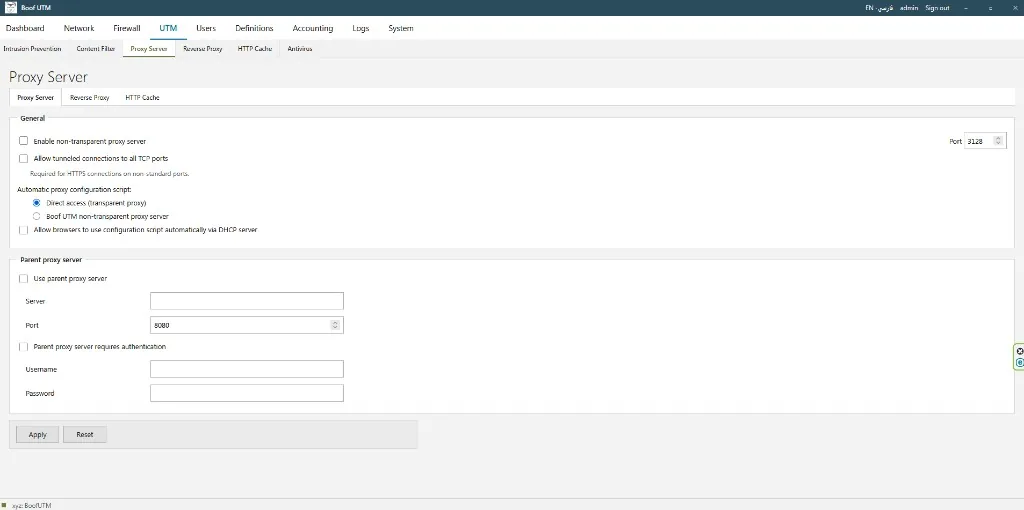Switch to inner Proxy Server page tab
Viewport: 1024px width, 510px height.
coord(35,97)
